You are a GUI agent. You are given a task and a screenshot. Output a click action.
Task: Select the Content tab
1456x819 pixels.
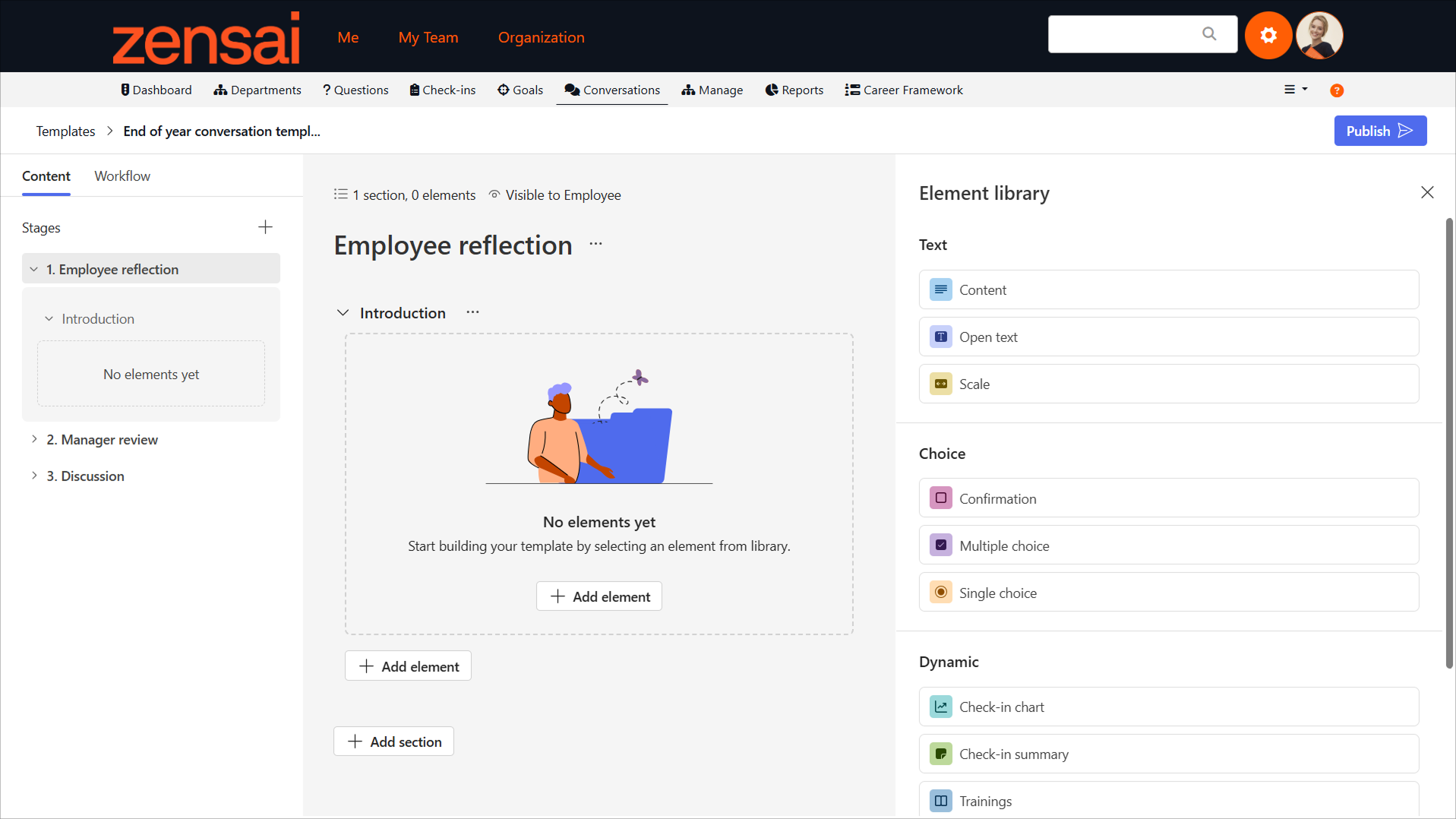46,176
